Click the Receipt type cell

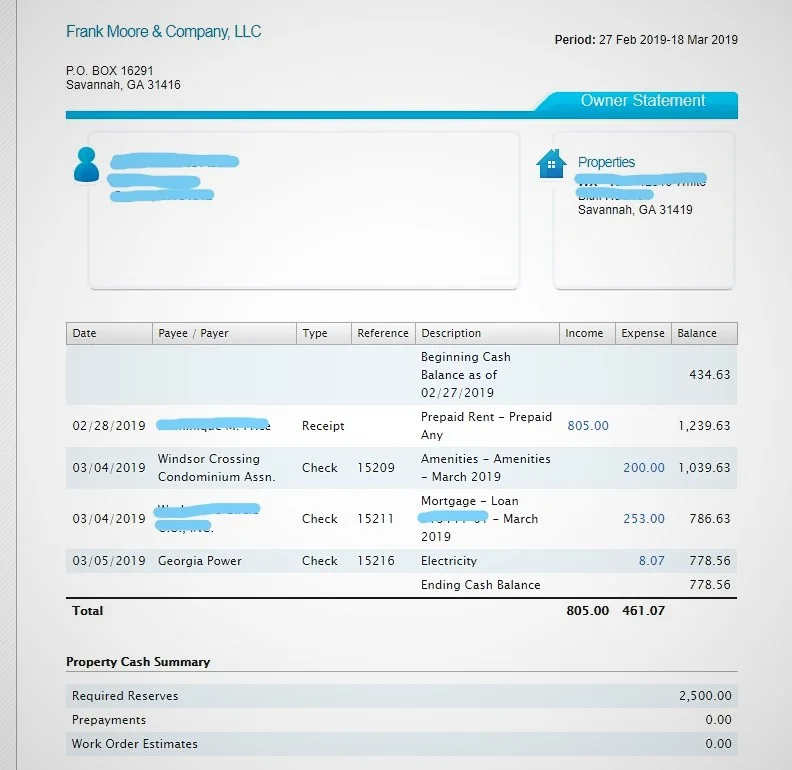point(323,426)
